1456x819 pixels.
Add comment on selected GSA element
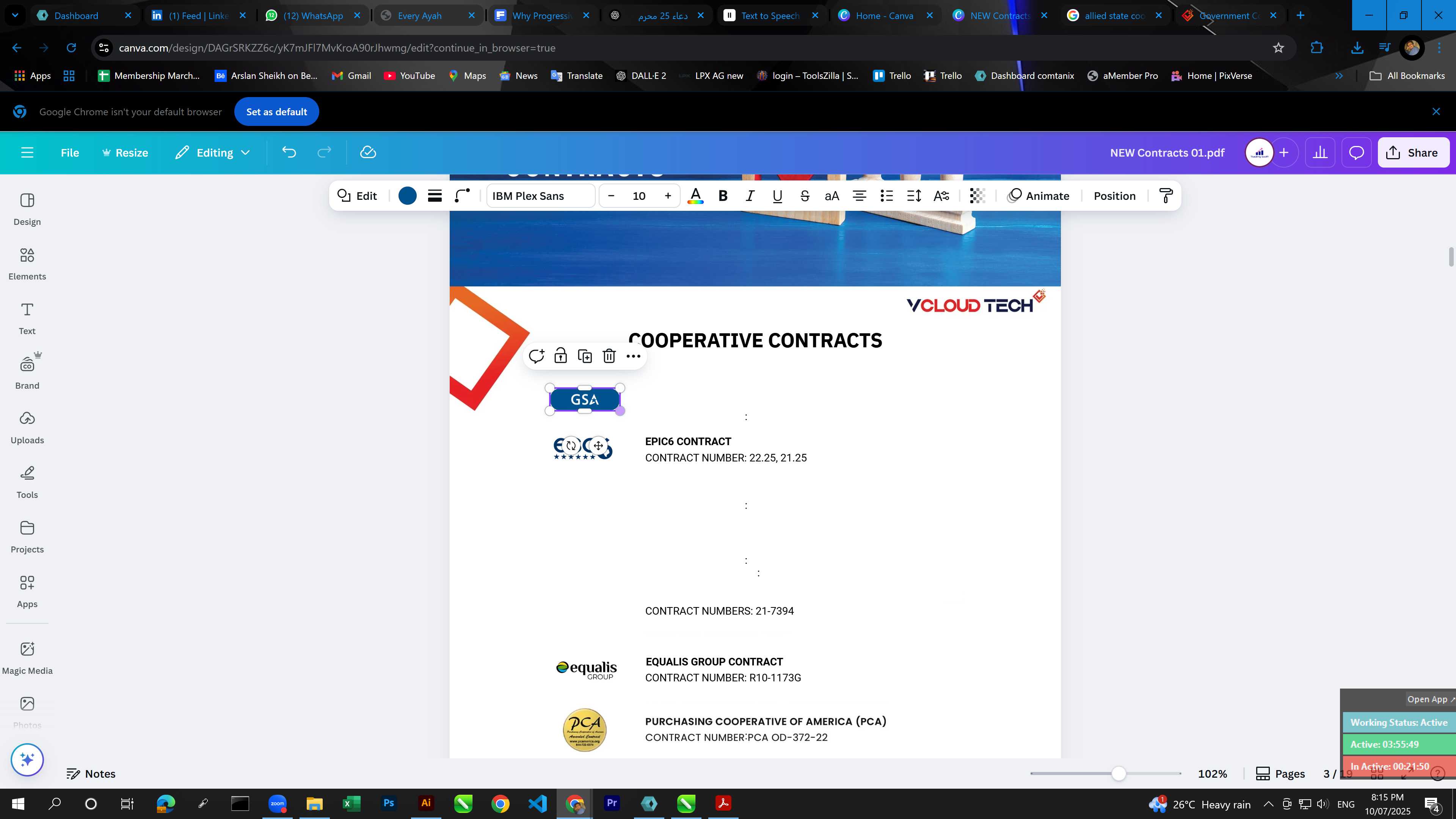[x=537, y=356]
